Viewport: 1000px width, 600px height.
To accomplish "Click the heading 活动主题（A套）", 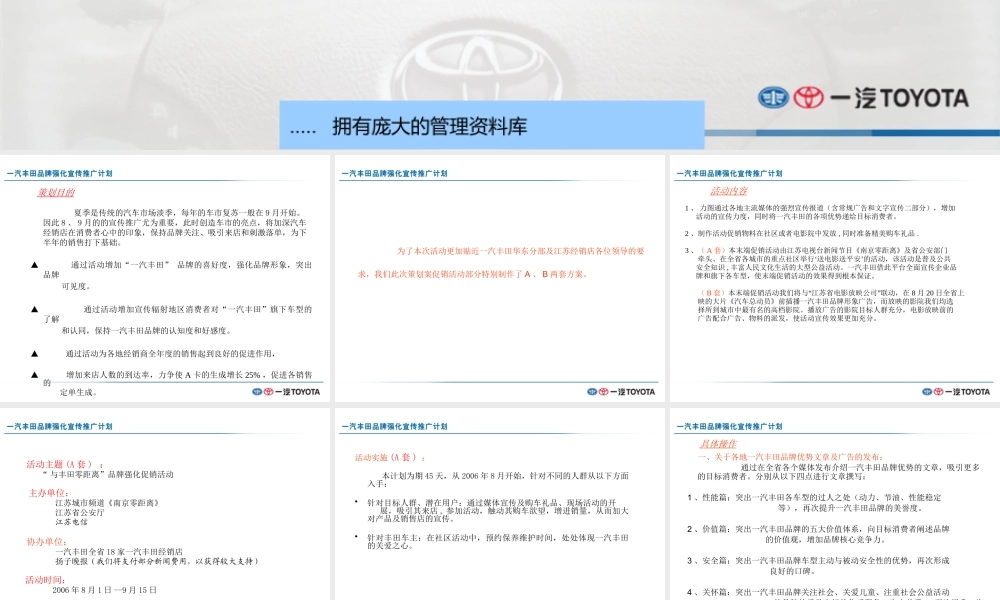I will (x=64, y=464).
